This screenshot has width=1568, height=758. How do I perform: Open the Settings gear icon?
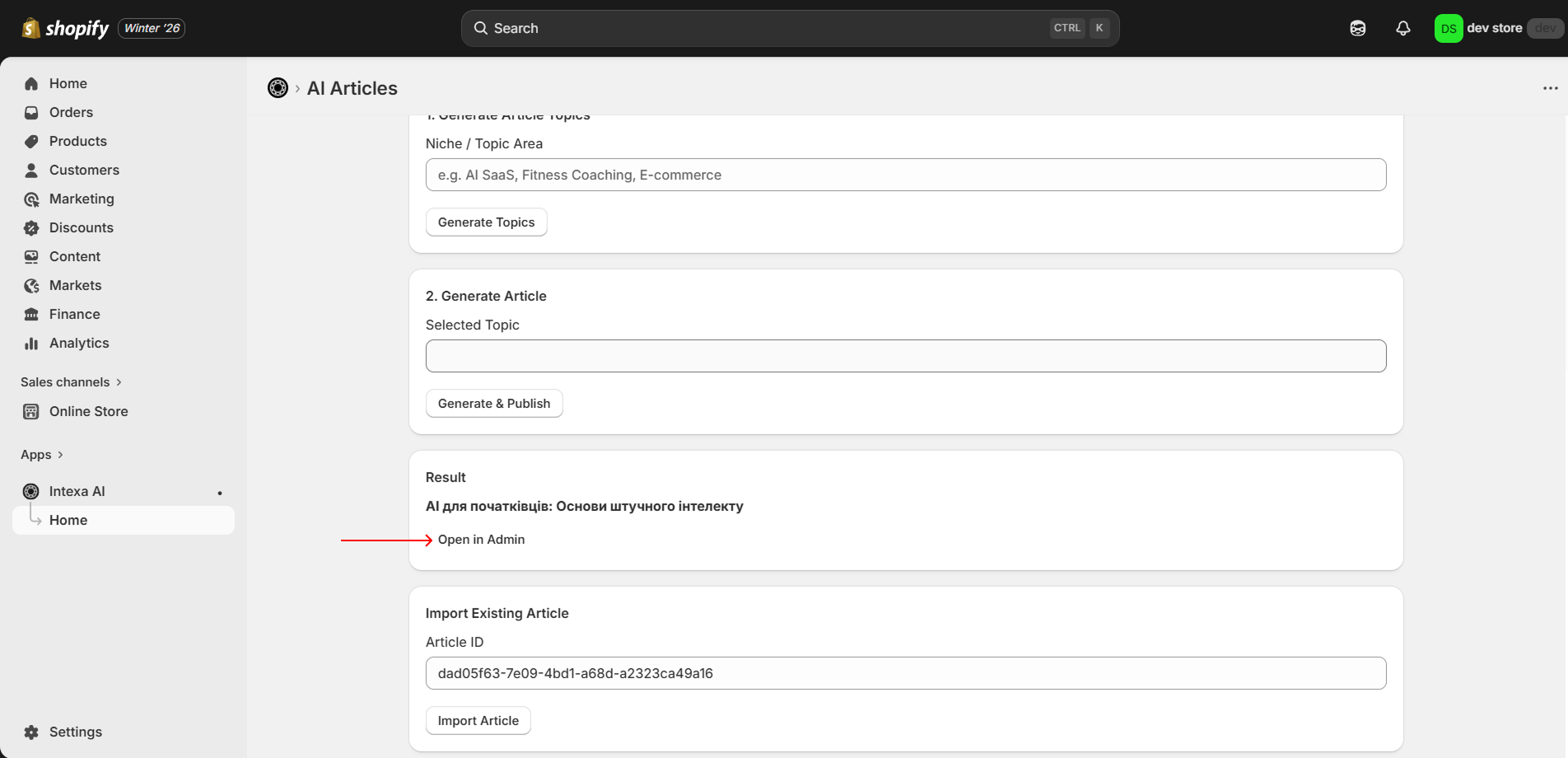click(31, 732)
